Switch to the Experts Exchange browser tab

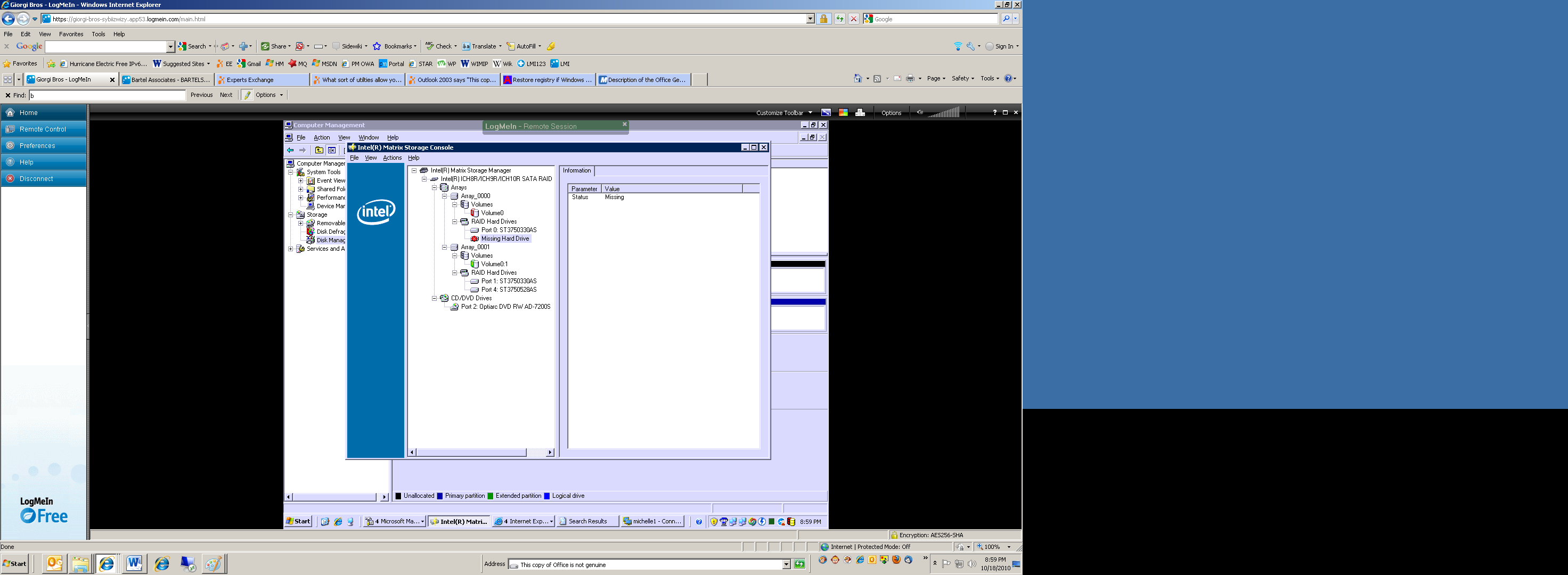click(262, 80)
